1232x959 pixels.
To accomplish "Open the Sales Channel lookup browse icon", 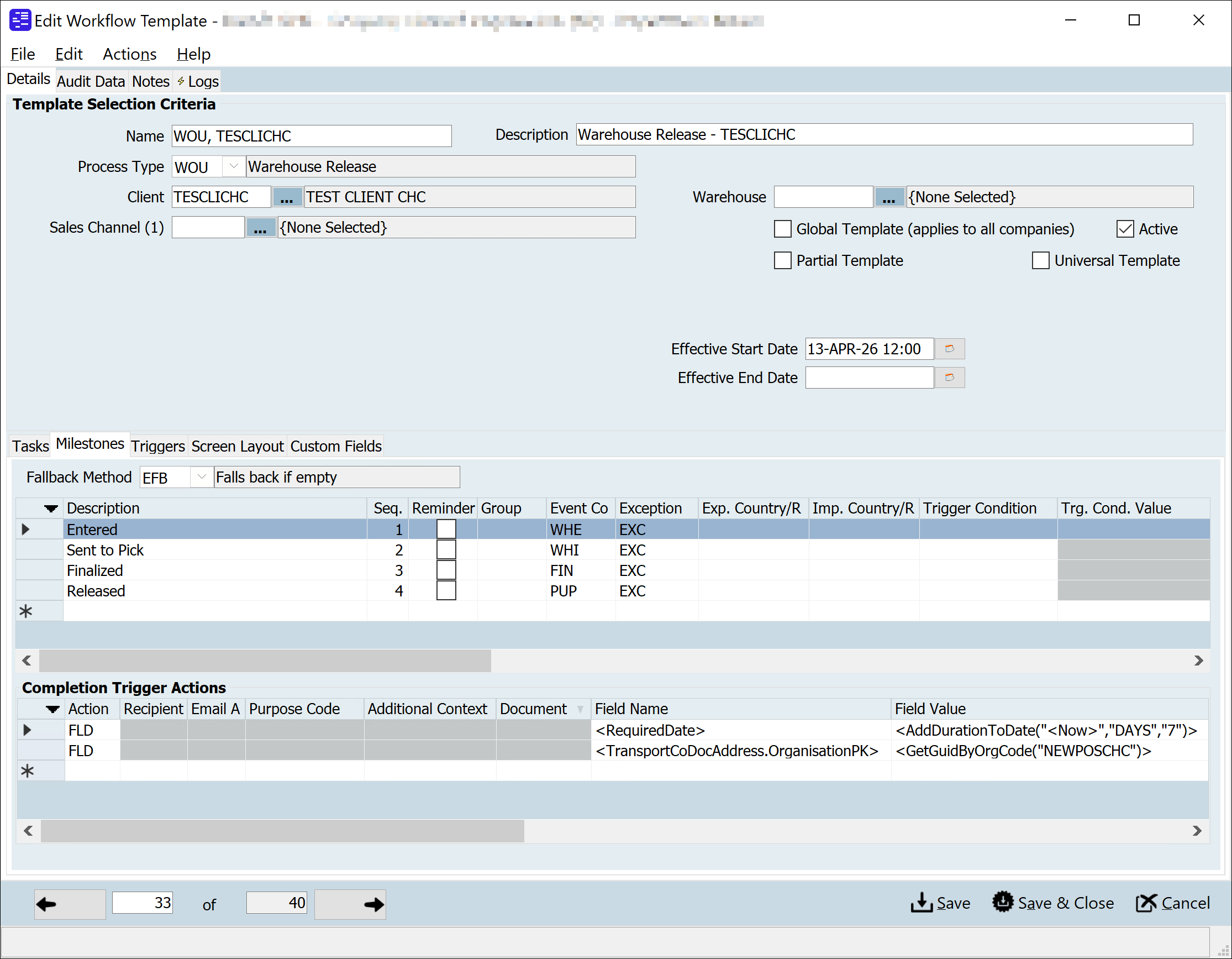I will 261,227.
